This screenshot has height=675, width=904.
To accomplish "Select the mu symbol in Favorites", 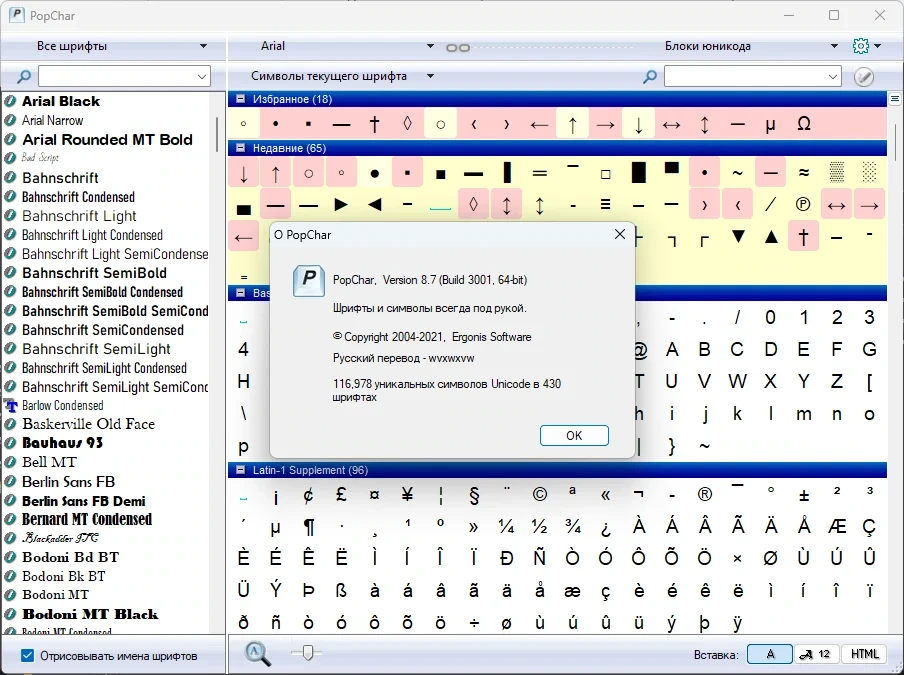I will tap(770, 124).
